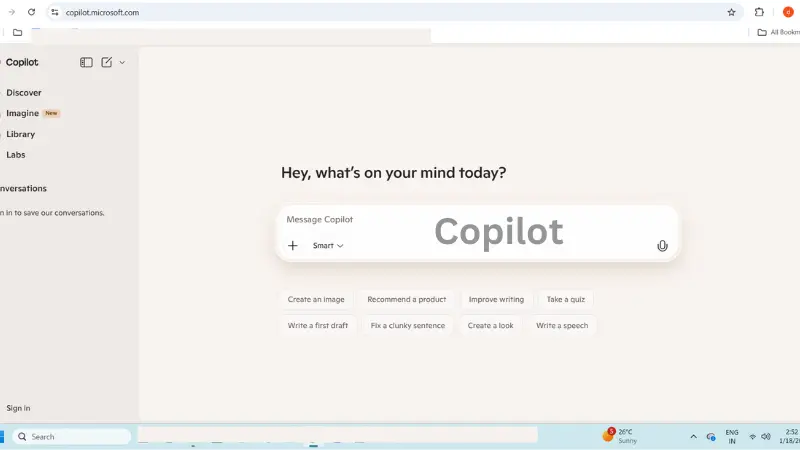Click the taskbar Wi-Fi network icon
Screen dimensions: 800x450
[752, 437]
